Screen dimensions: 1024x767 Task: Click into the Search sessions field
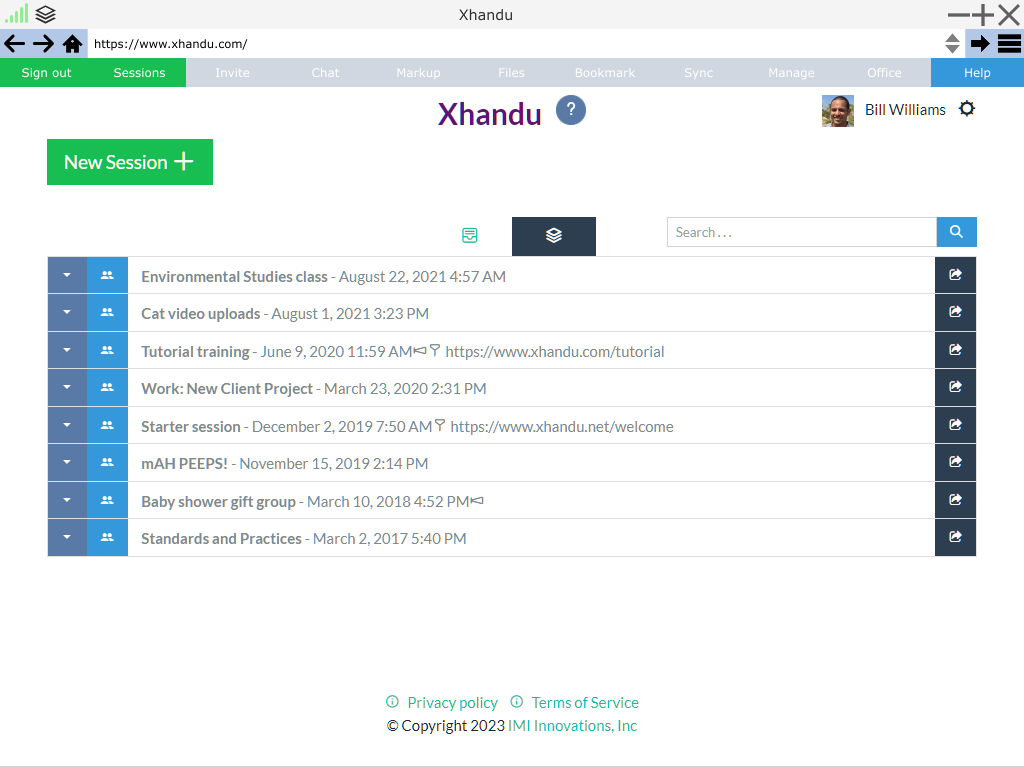[x=801, y=232]
